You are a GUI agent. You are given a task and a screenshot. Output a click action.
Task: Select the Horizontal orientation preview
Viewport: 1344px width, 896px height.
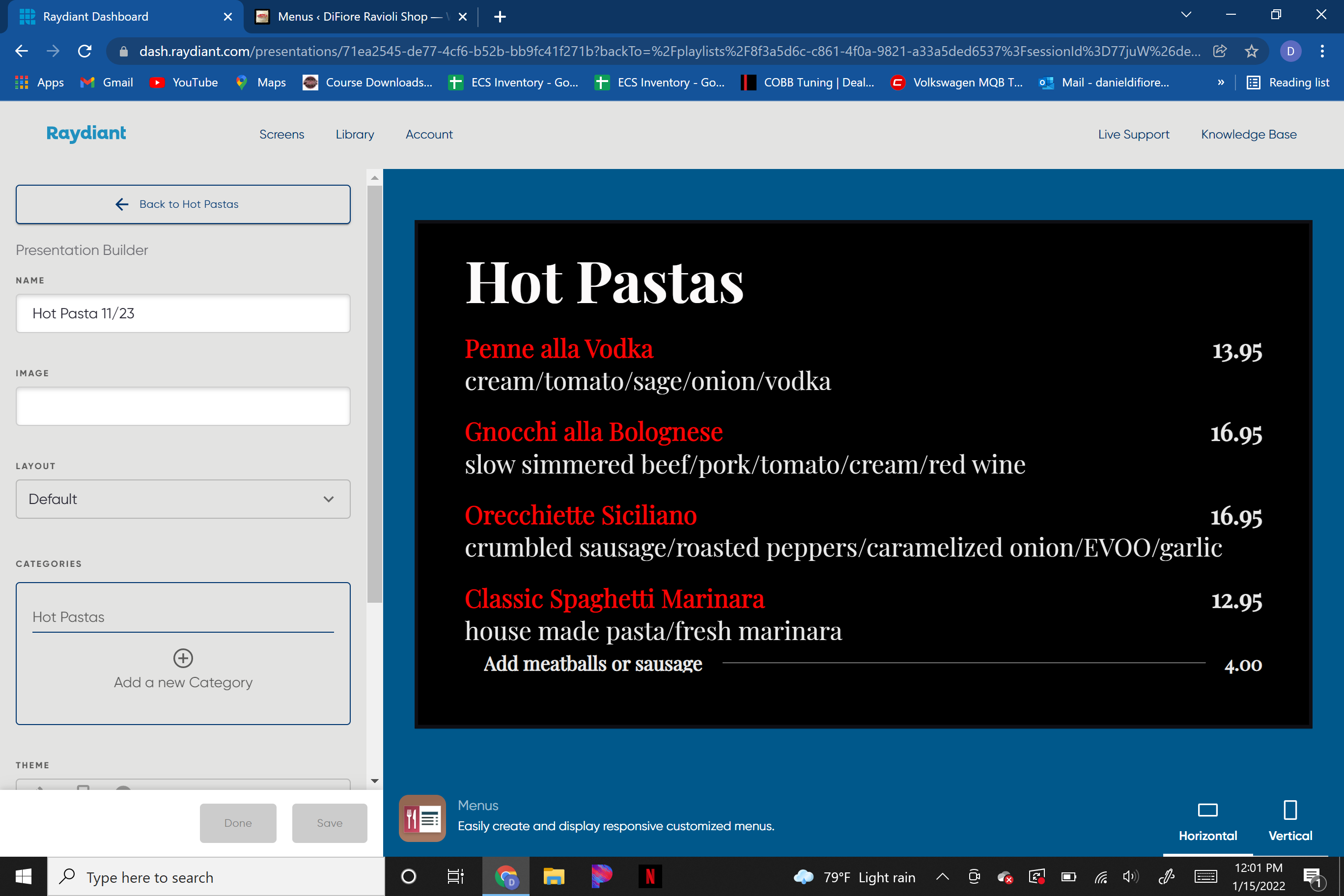1207,821
